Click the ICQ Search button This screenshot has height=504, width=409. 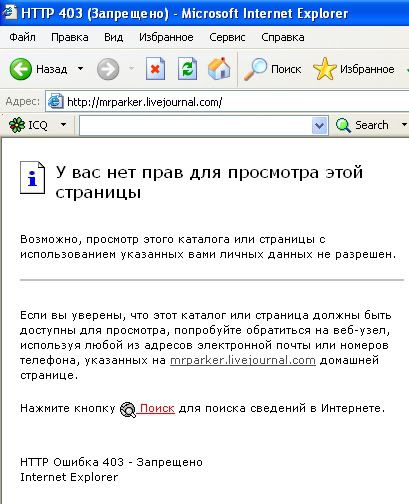point(362,125)
